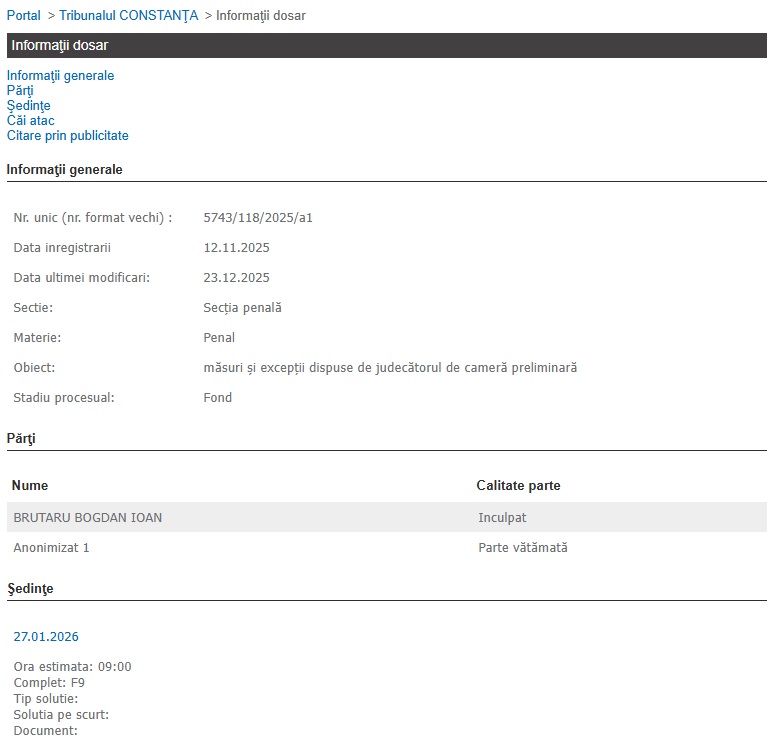Select the BRUTARU BOGDAN IOAN party row
This screenshot has width=774, height=747.
(x=88, y=518)
